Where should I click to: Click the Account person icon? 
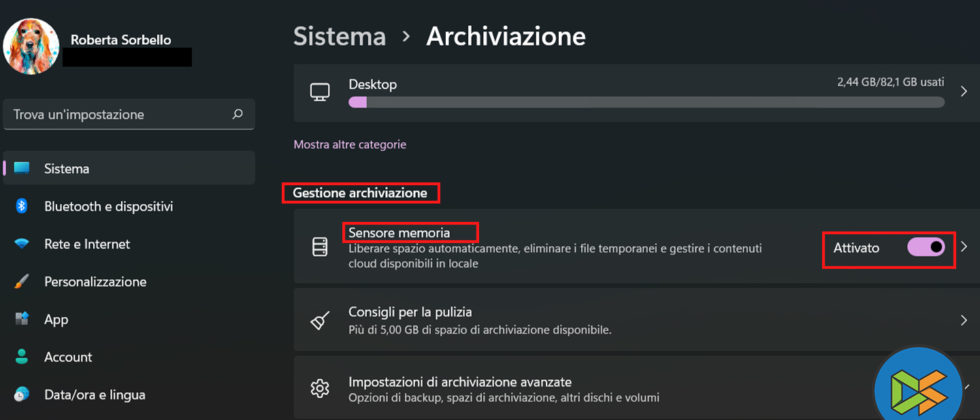(x=21, y=357)
